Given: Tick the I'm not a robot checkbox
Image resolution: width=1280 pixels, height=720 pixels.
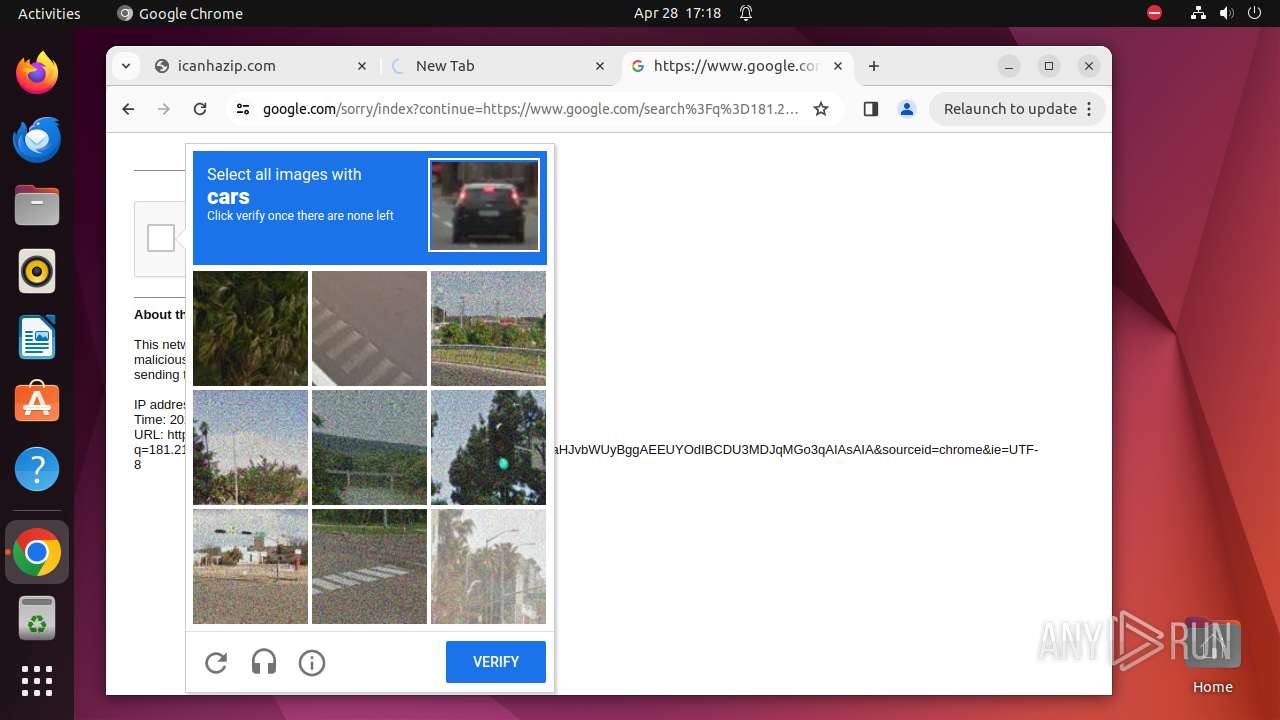Looking at the screenshot, I should pos(161,238).
